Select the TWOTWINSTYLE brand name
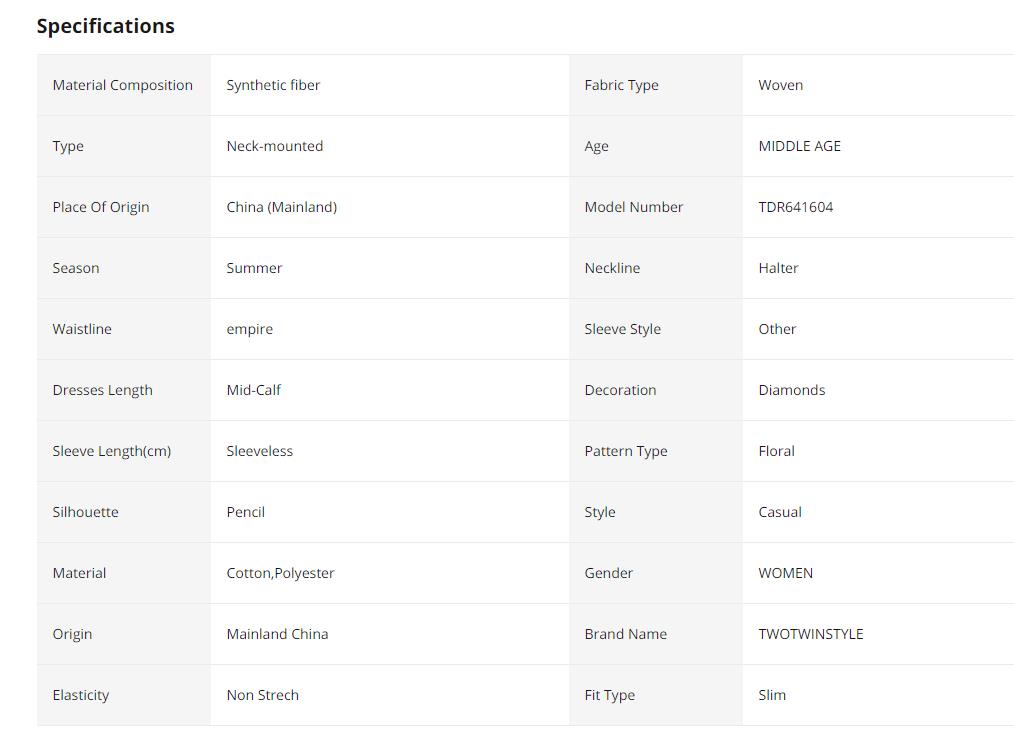The image size is (1014, 746). [x=810, y=634]
